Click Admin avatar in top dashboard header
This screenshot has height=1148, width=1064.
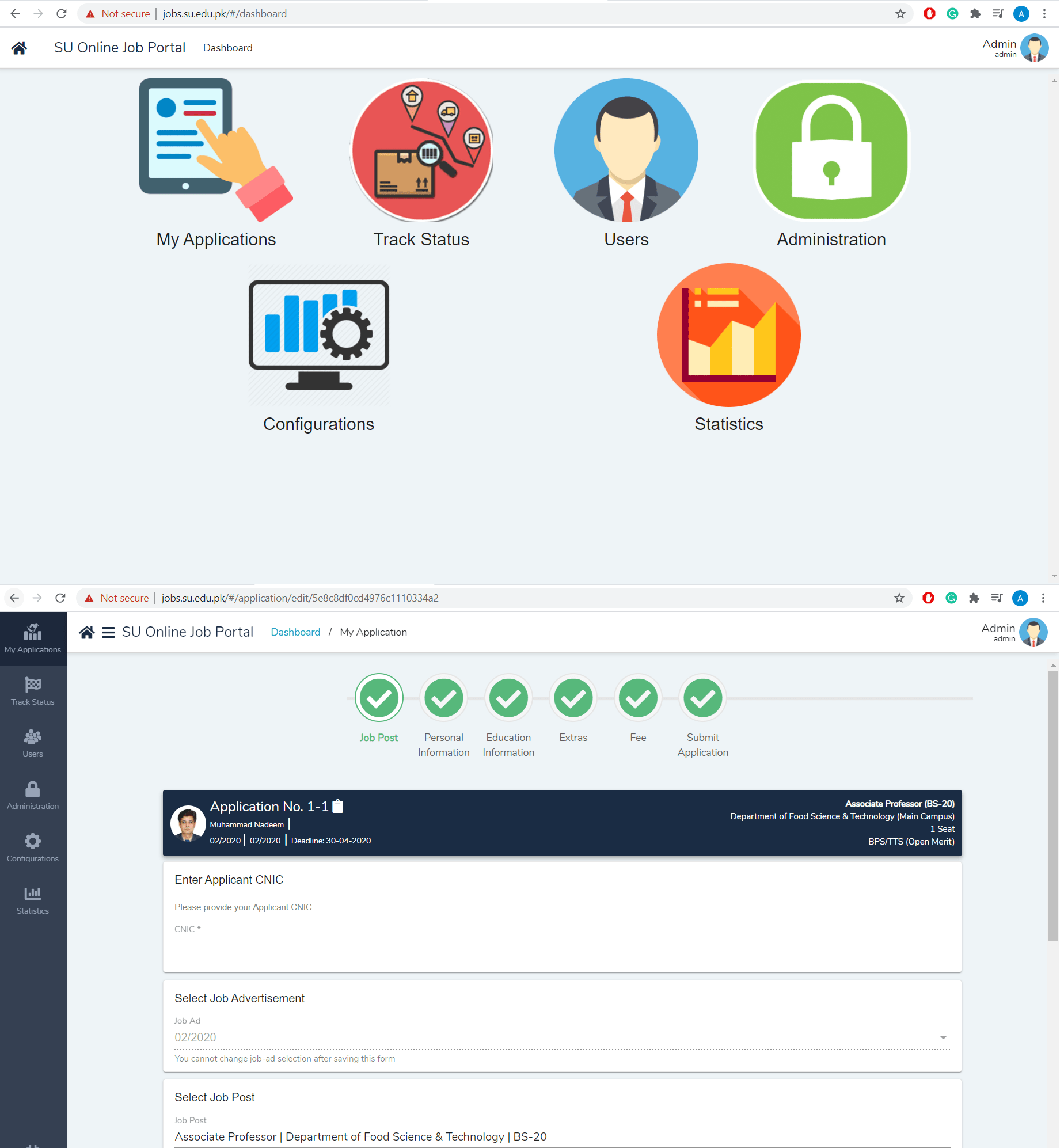(x=1035, y=48)
